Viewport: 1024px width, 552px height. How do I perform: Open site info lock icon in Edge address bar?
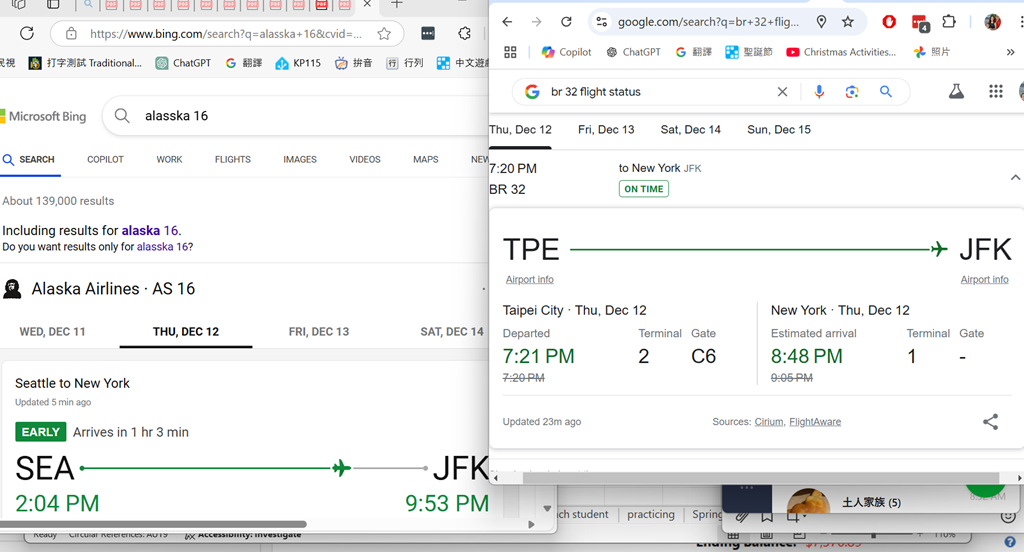pos(71,33)
